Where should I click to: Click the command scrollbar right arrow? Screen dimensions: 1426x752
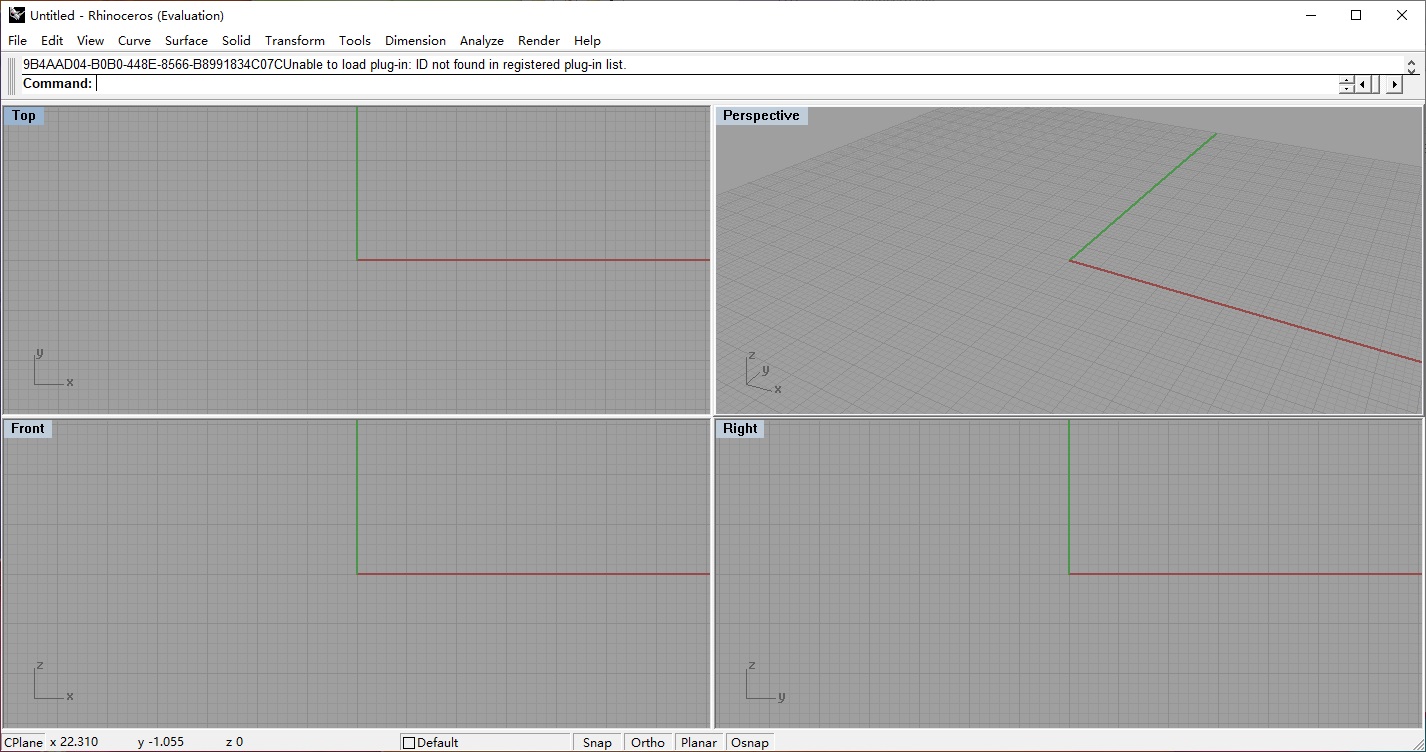point(1395,85)
